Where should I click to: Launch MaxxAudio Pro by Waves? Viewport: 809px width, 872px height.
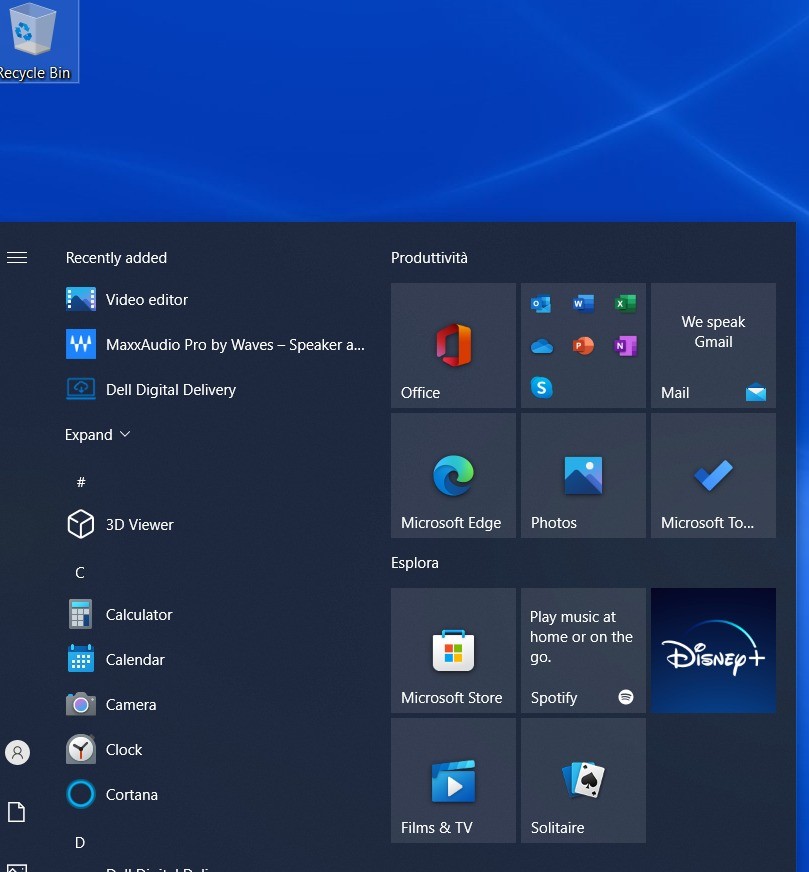(214, 344)
